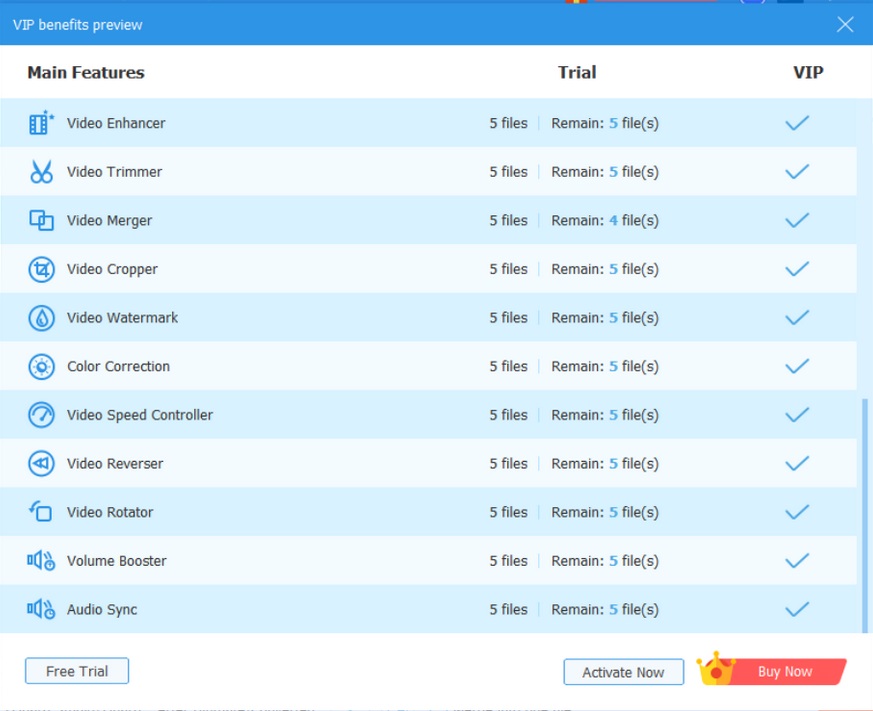The width and height of the screenshot is (873, 711).
Task: Select the Color Correction label
Action: pos(118,366)
